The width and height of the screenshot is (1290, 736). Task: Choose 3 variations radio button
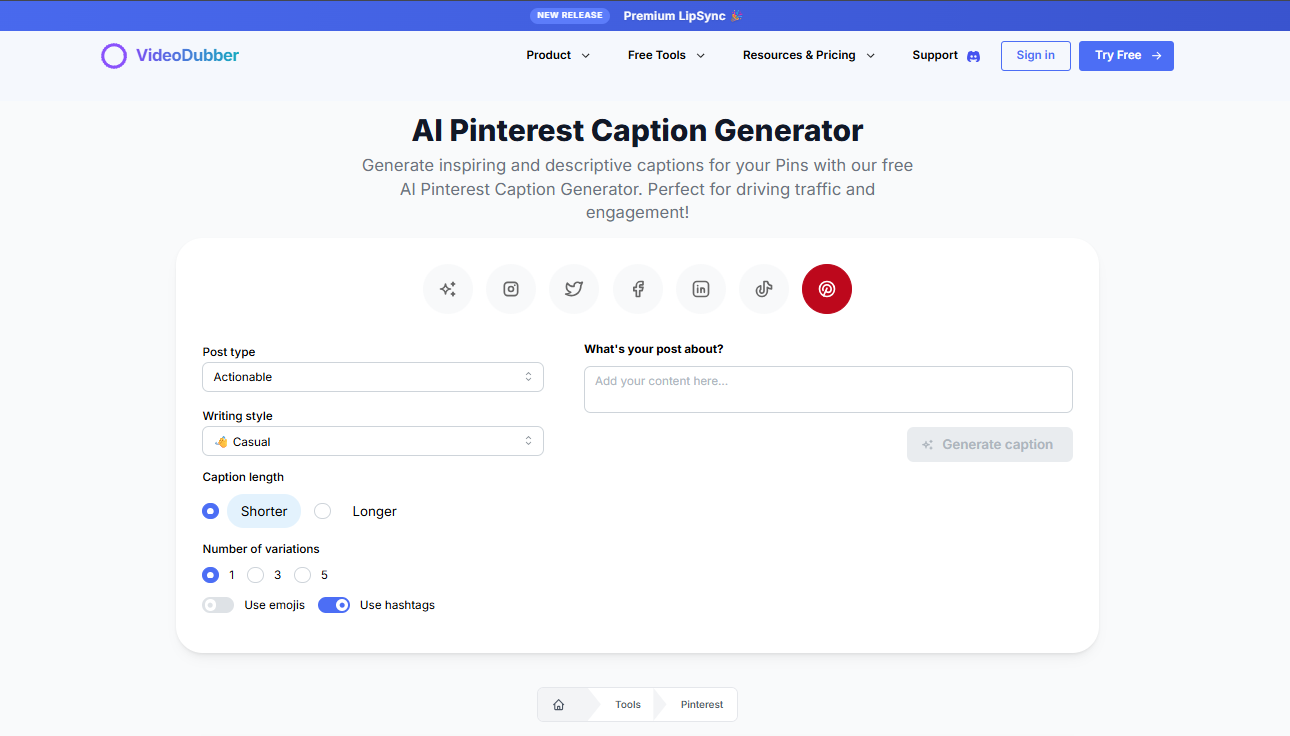click(255, 575)
